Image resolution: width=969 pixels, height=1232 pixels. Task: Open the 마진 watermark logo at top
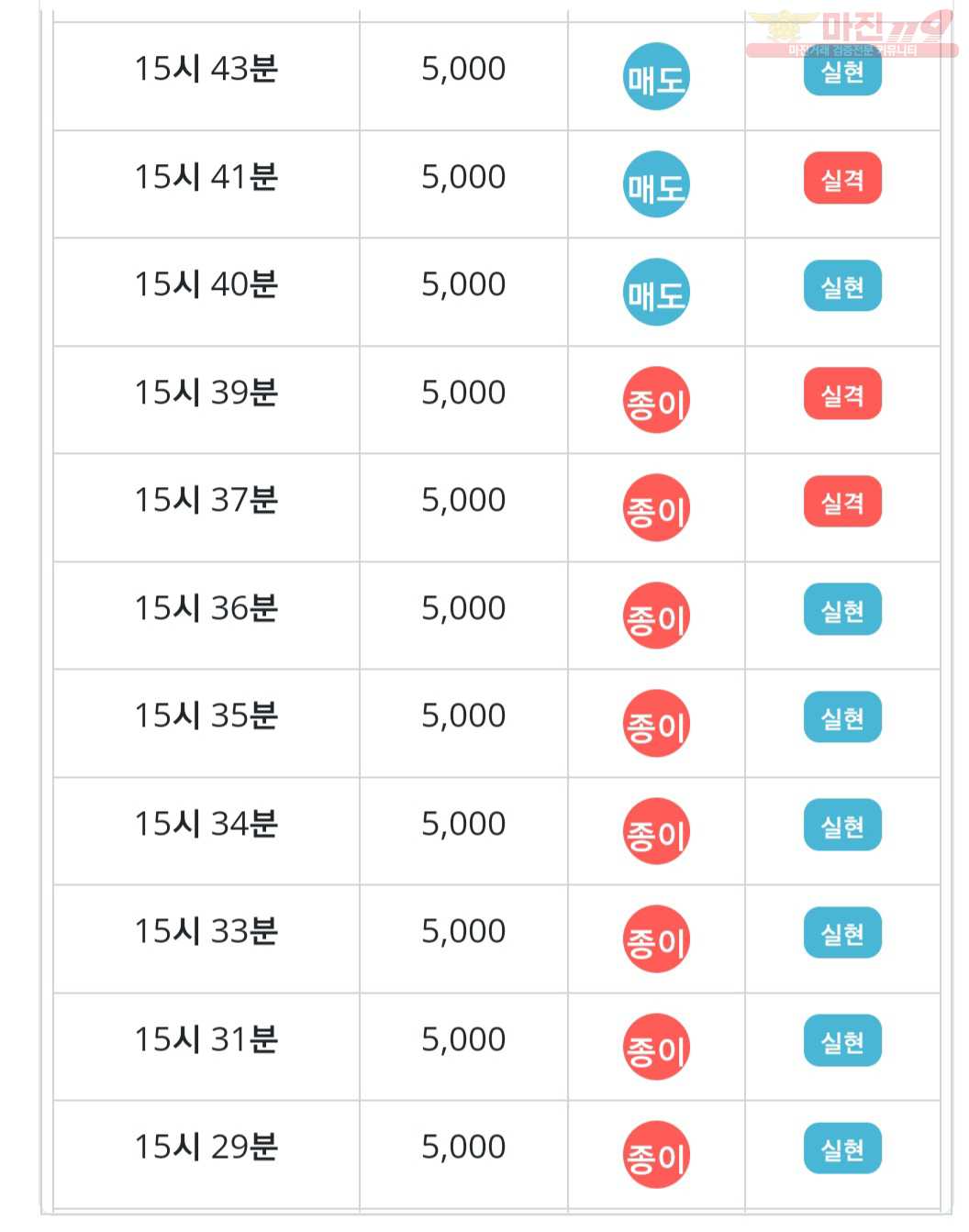(852, 35)
